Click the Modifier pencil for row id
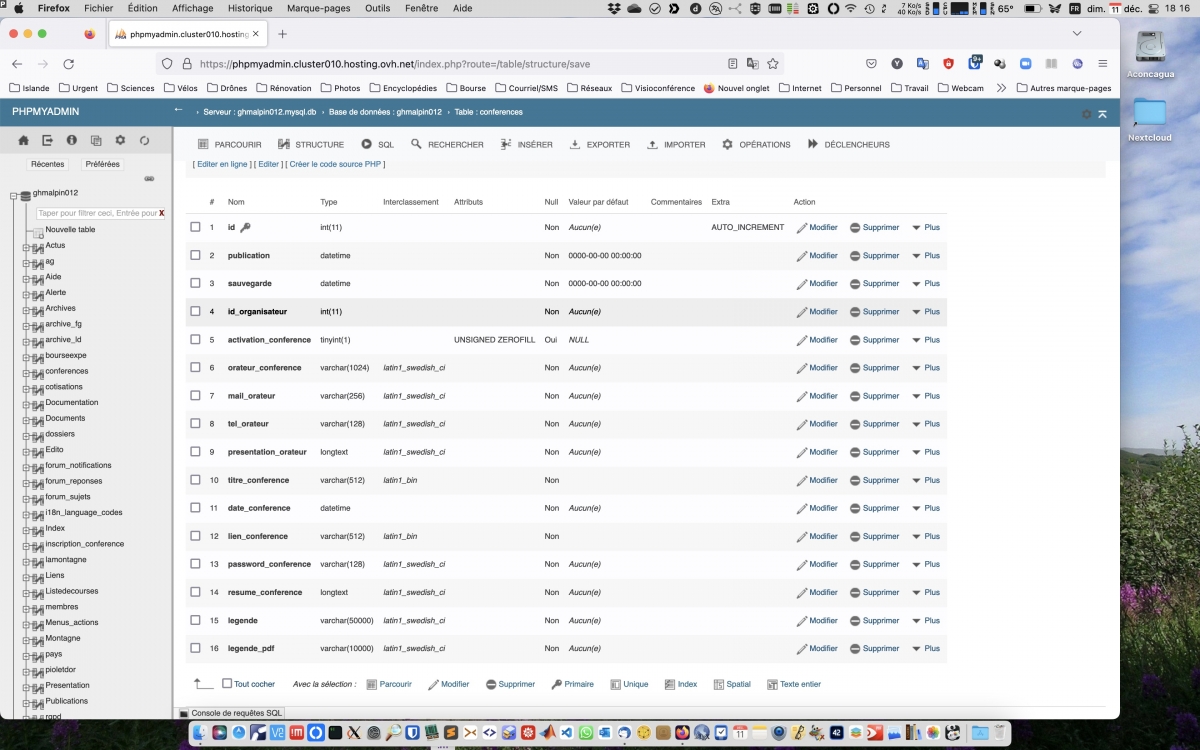Image resolution: width=1200 pixels, height=750 pixels. click(x=801, y=228)
